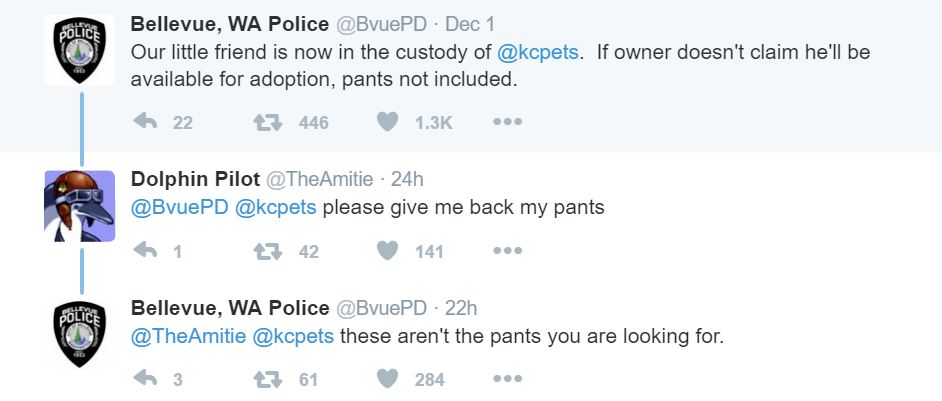Open more options on the 22h tweet
The image size is (942, 401).
coord(507,379)
